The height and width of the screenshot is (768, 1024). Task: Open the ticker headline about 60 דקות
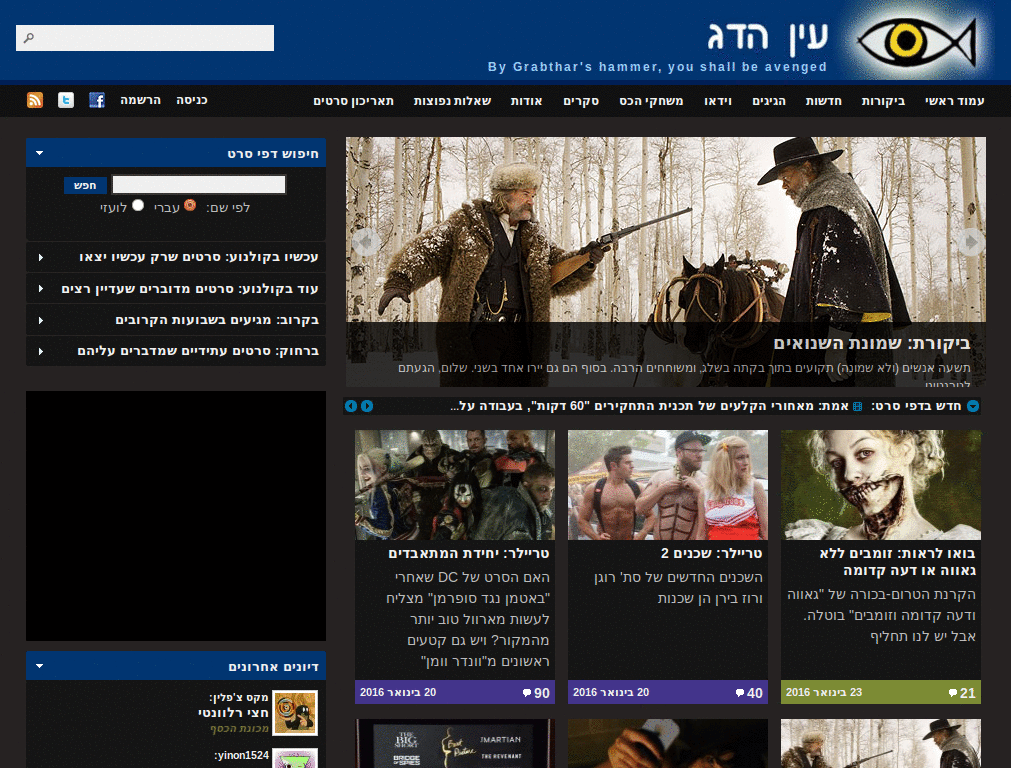(650, 406)
